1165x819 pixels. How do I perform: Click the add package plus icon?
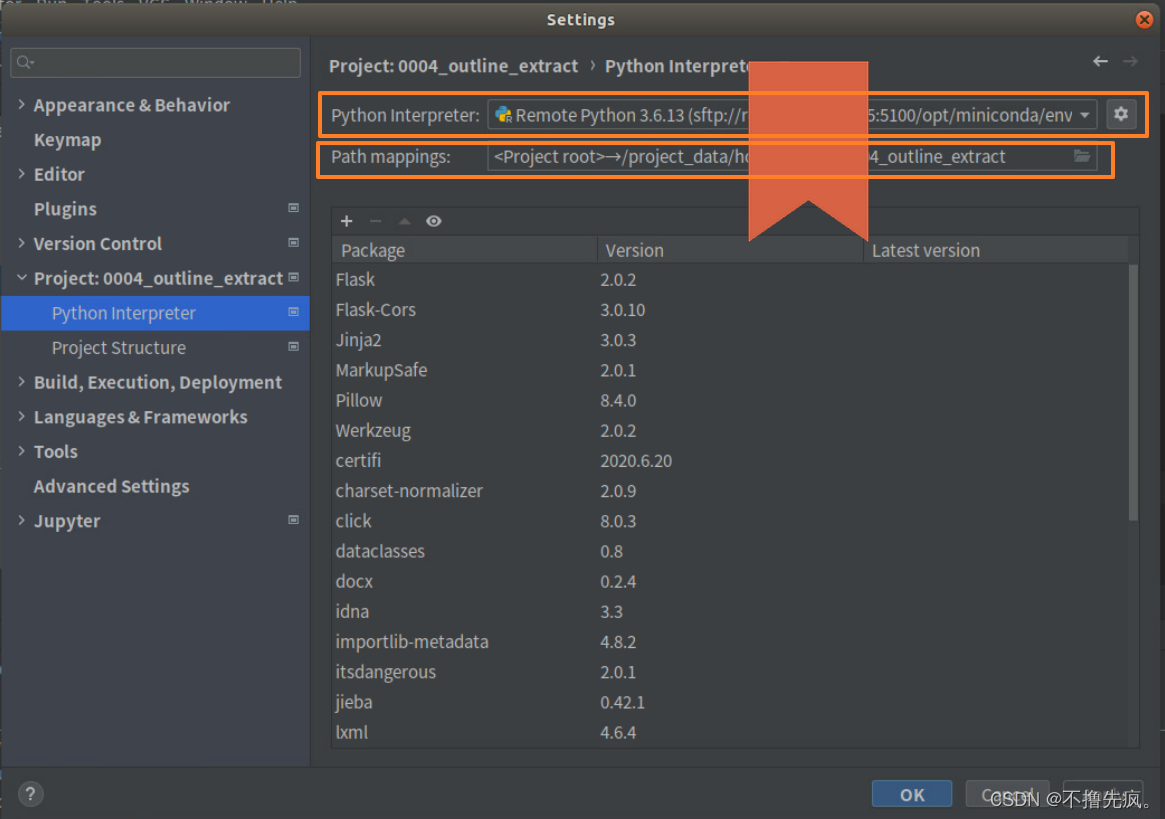click(x=346, y=221)
